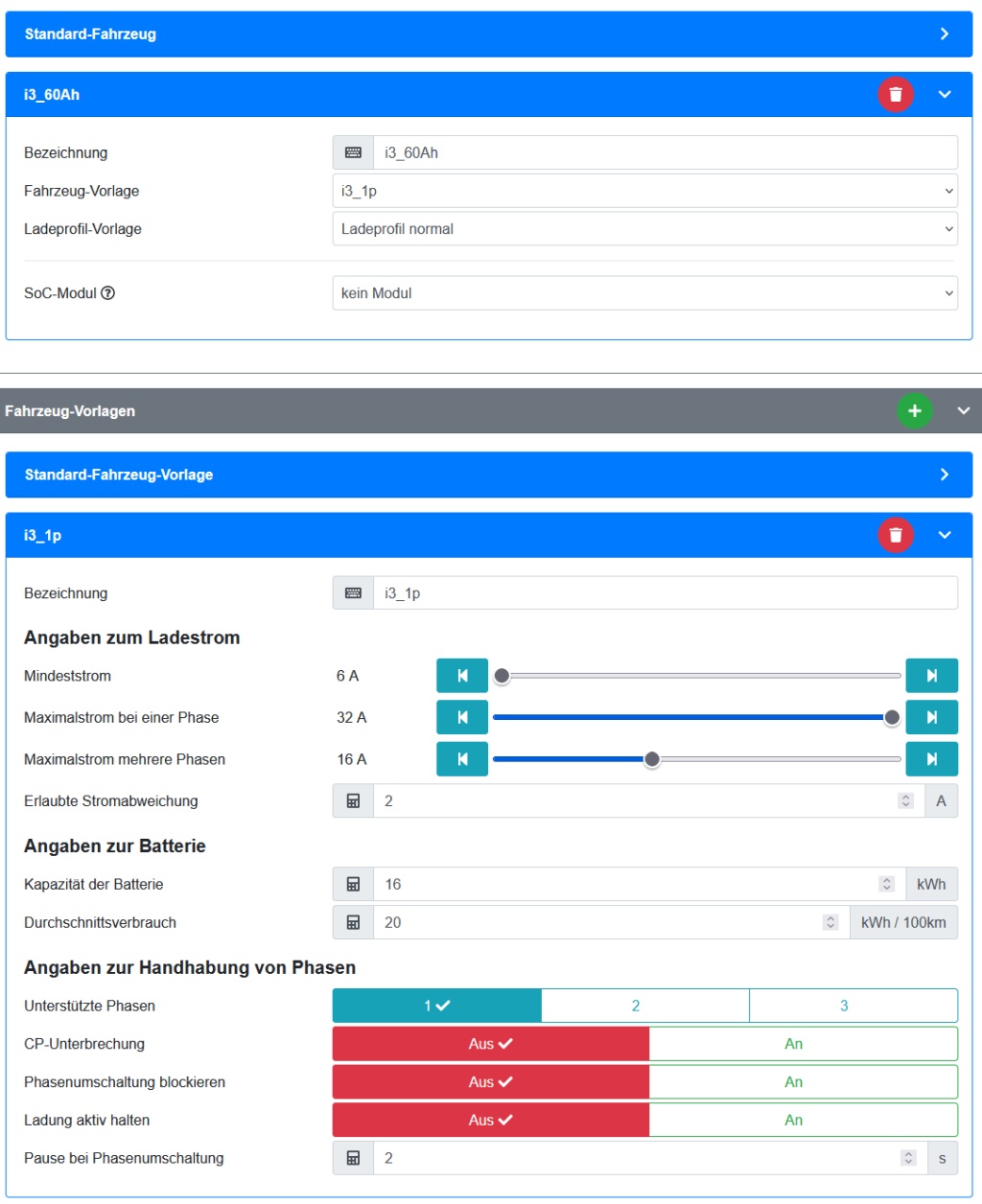The height and width of the screenshot is (1204, 982).
Task: Click calculator icon for Durchschnittsverbrauch
Action: [x=353, y=923]
